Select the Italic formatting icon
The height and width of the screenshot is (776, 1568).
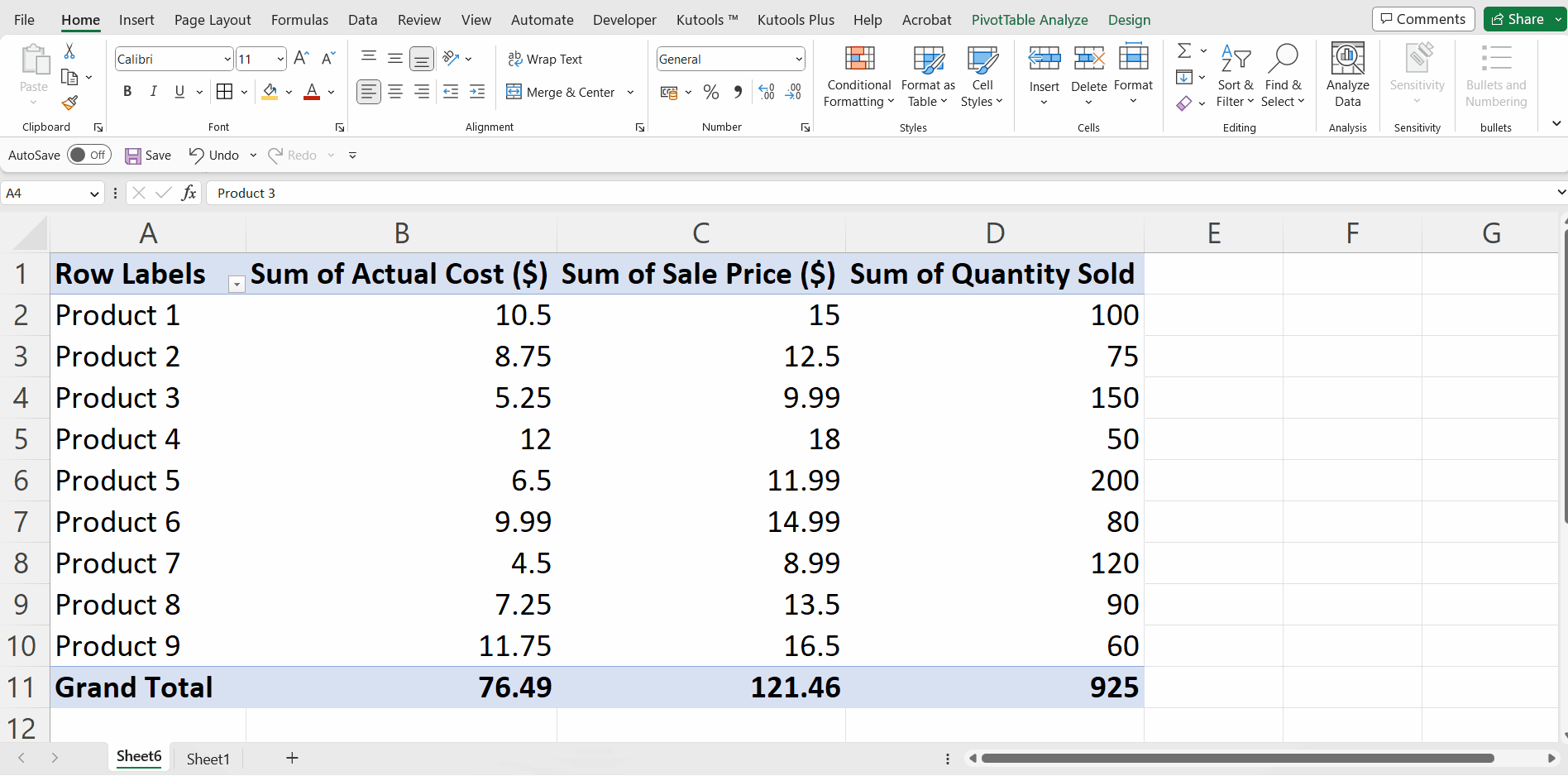tap(153, 91)
